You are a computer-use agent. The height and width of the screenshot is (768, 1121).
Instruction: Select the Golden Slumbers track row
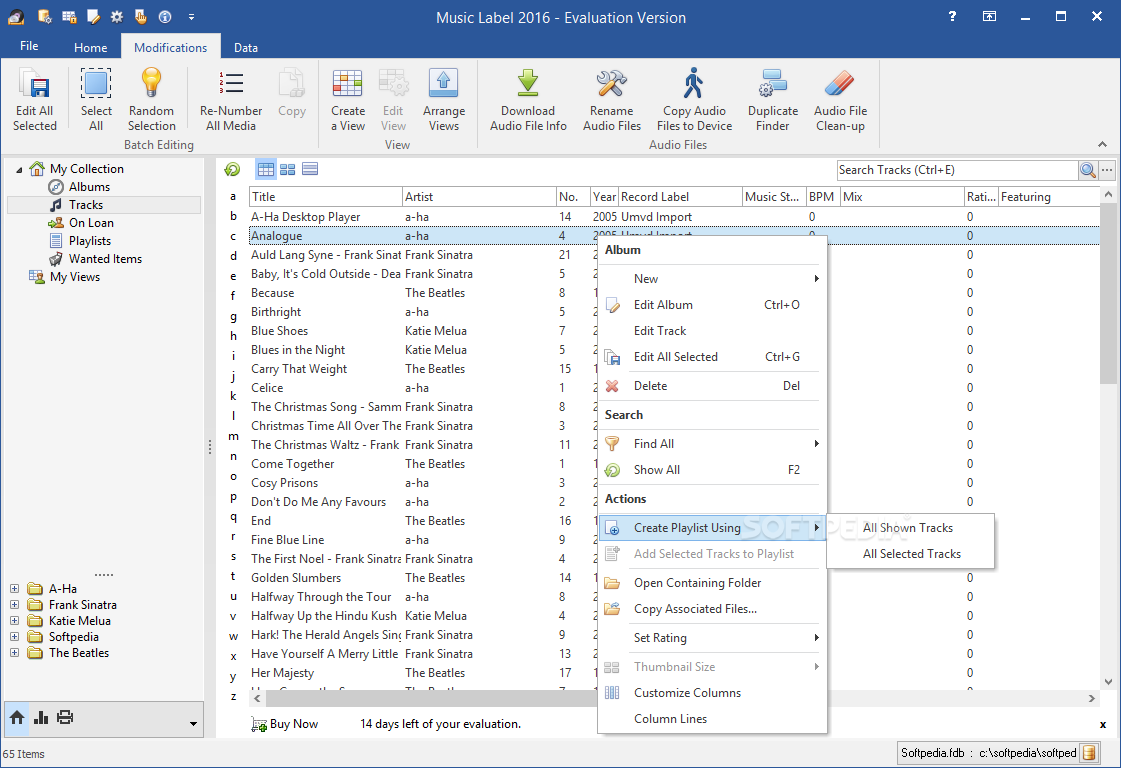(422, 578)
